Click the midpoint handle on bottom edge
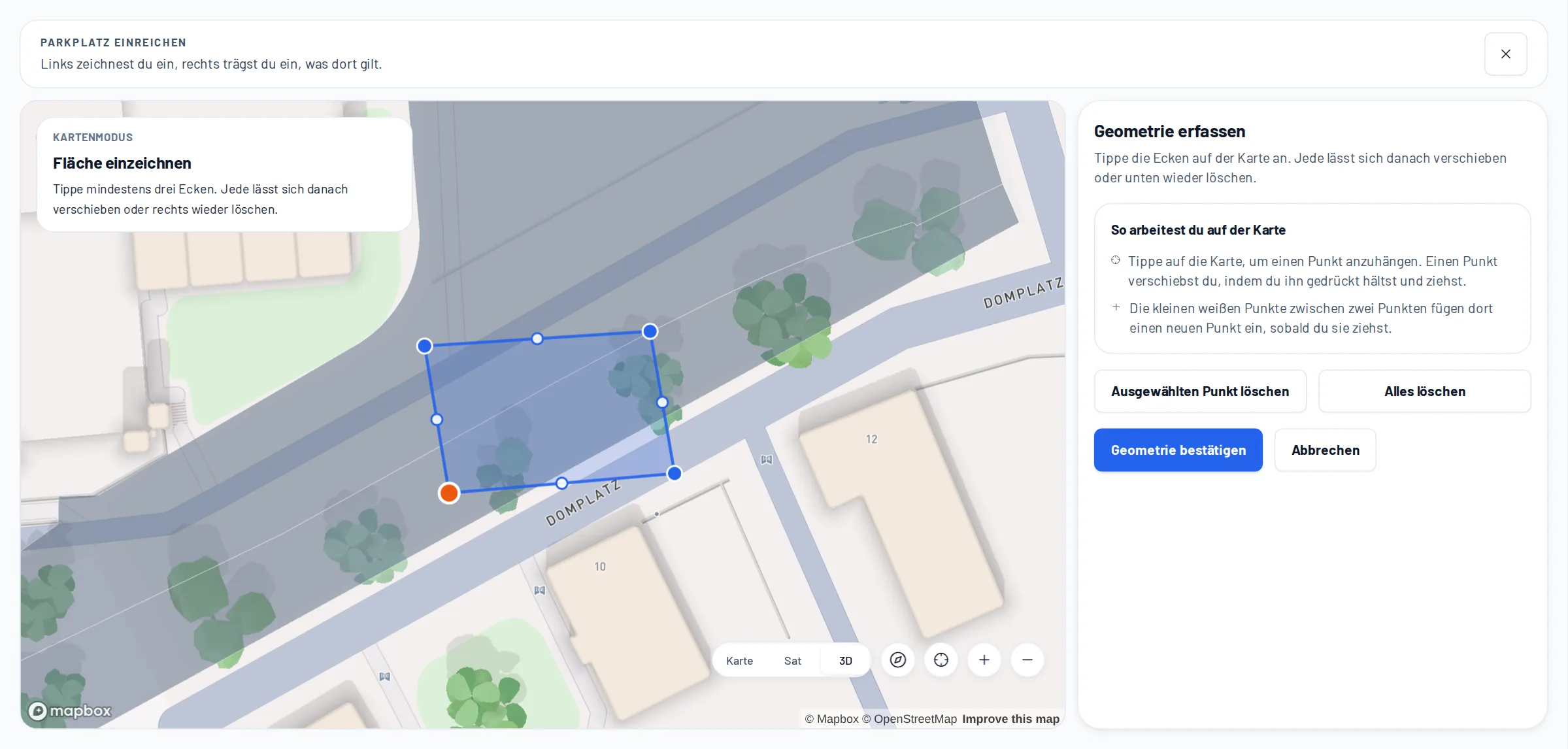Image resolution: width=1568 pixels, height=749 pixels. tap(562, 484)
